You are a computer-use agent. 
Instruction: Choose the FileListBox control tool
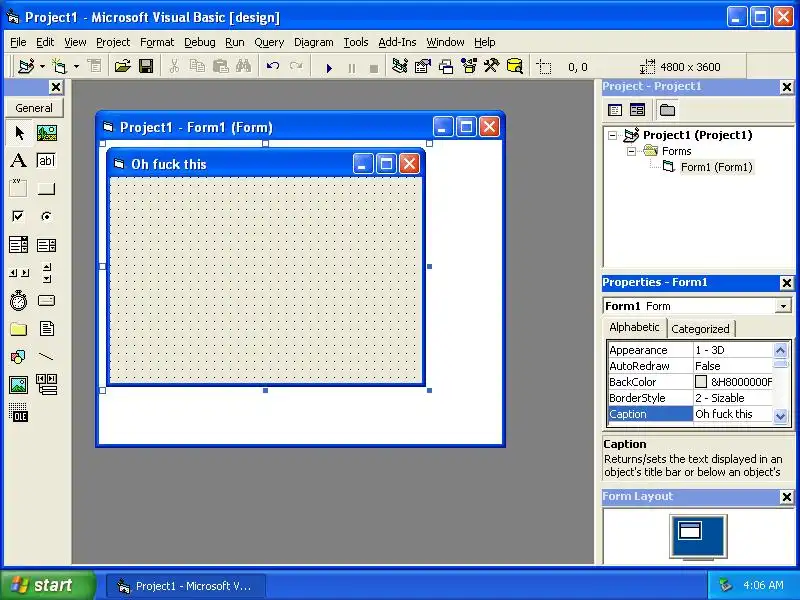(x=46, y=329)
